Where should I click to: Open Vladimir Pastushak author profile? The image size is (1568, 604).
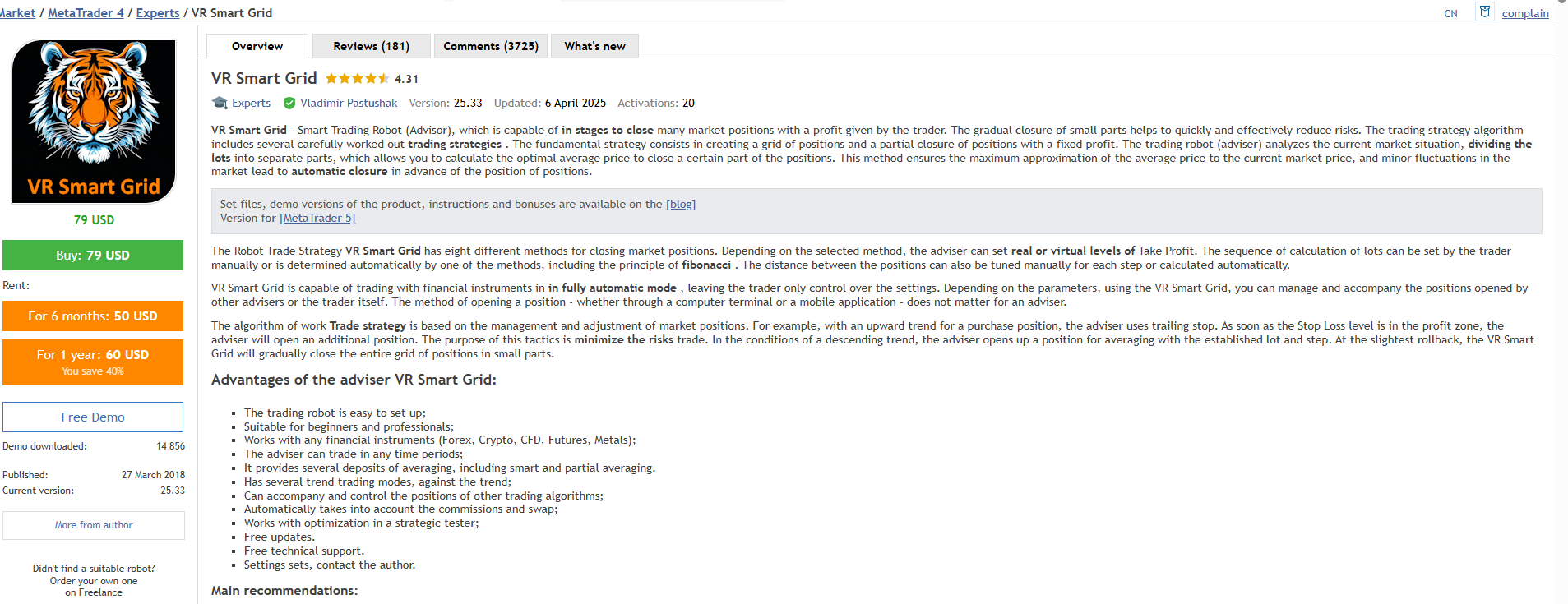pos(349,103)
